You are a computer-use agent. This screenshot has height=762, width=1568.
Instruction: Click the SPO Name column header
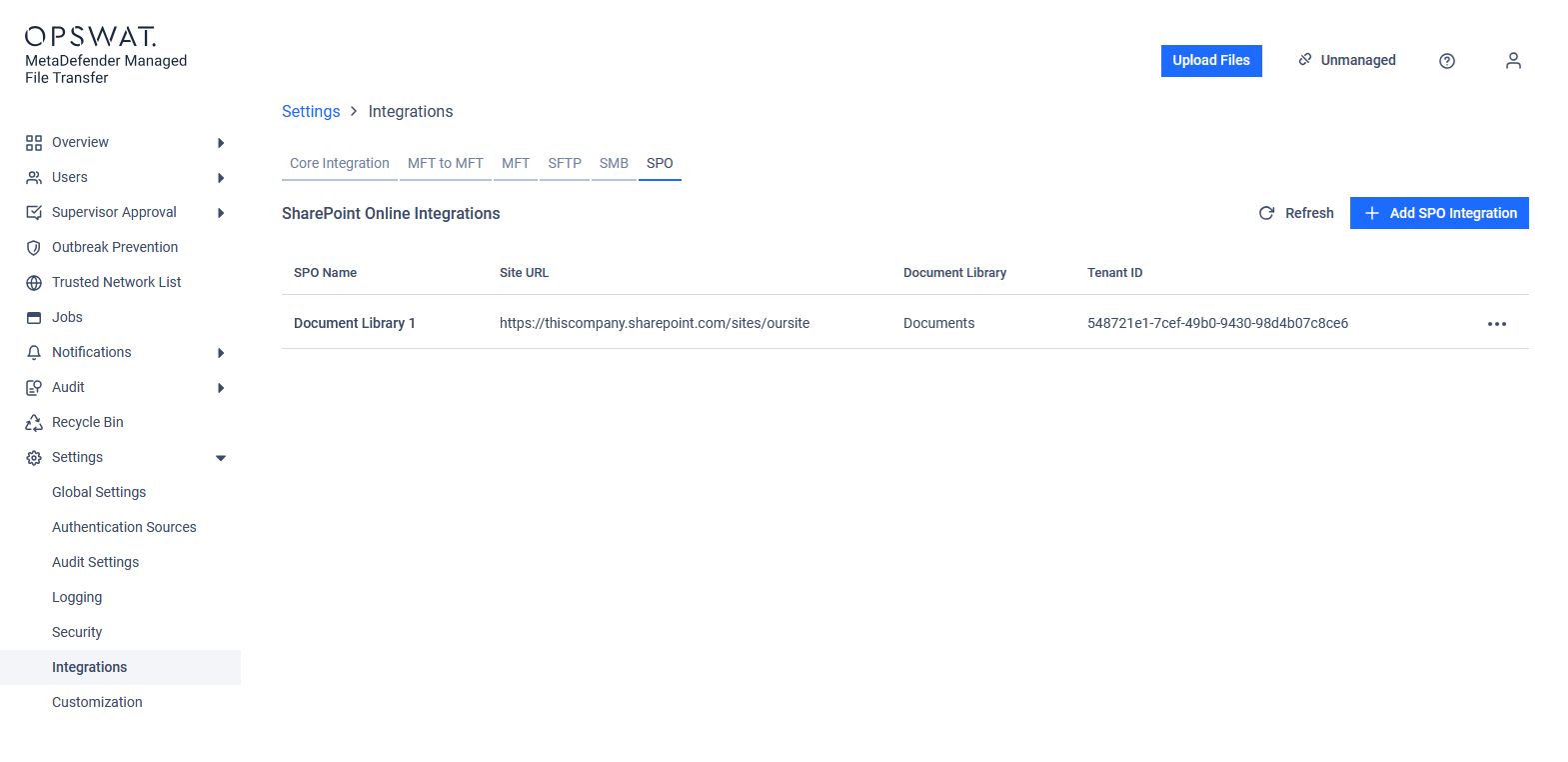point(325,273)
